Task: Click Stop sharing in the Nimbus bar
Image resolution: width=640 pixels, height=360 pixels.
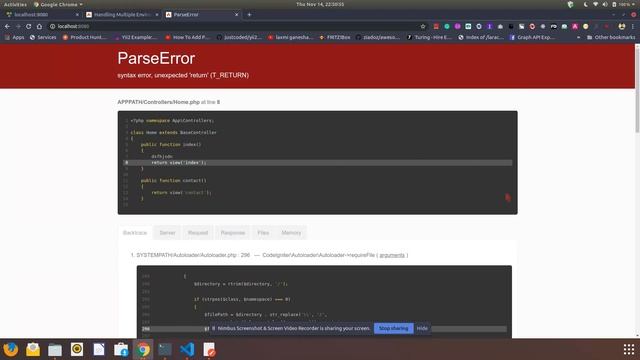Action: 393,328
